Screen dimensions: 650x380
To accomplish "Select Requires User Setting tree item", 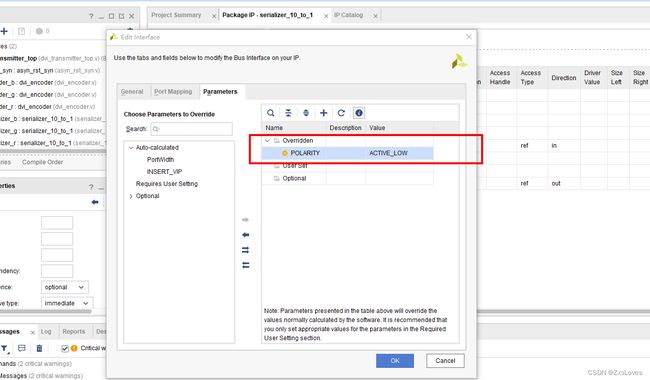I will click(x=167, y=184).
